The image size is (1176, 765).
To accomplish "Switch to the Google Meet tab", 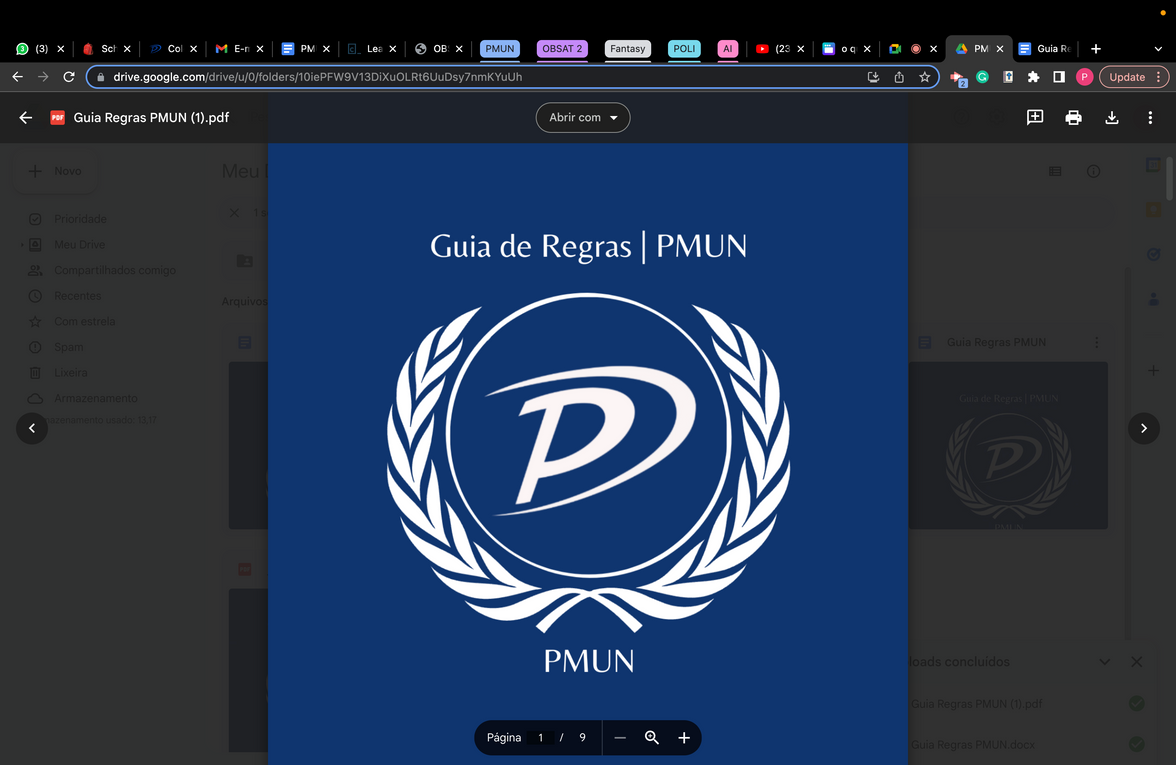I will 913,49.
